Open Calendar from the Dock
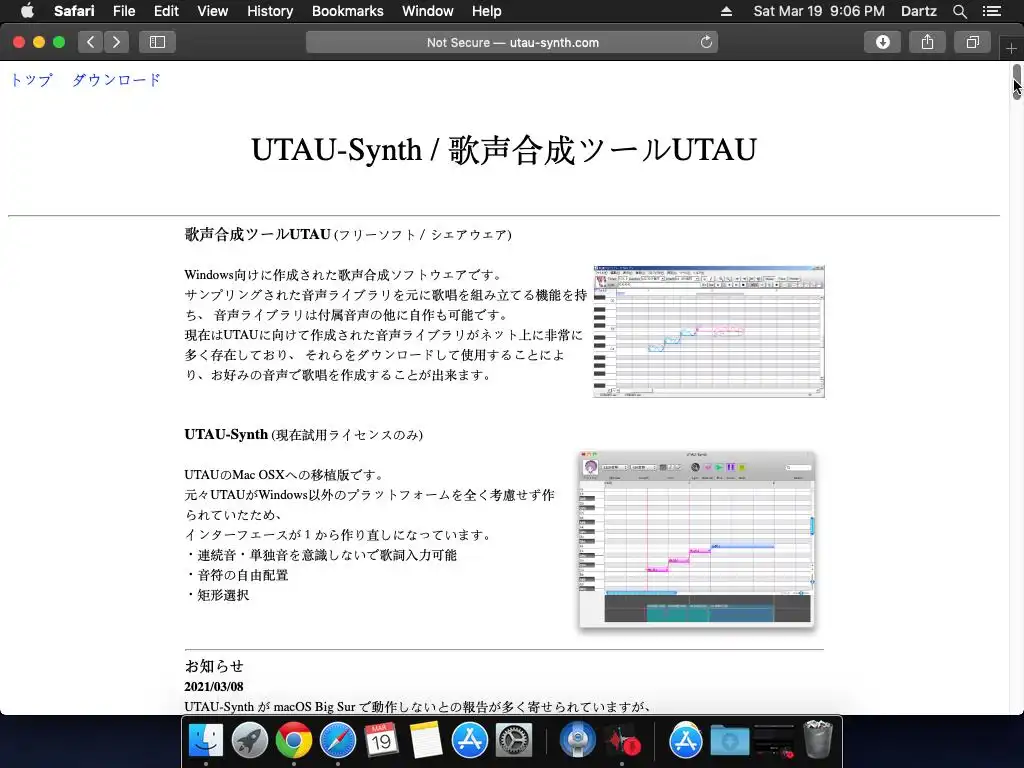Viewport: 1024px width, 768px height. (x=381, y=740)
